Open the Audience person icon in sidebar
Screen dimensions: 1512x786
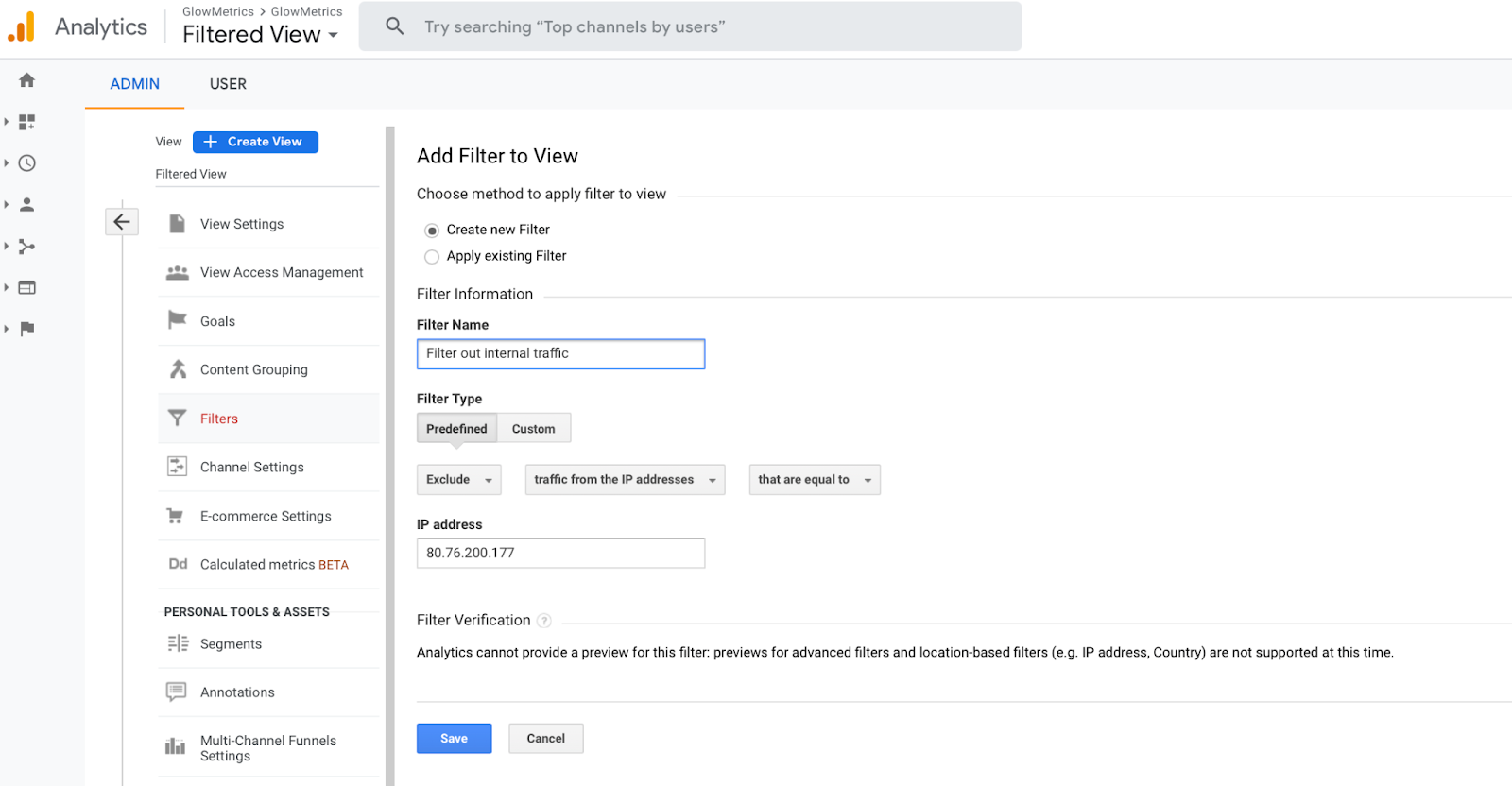click(27, 204)
